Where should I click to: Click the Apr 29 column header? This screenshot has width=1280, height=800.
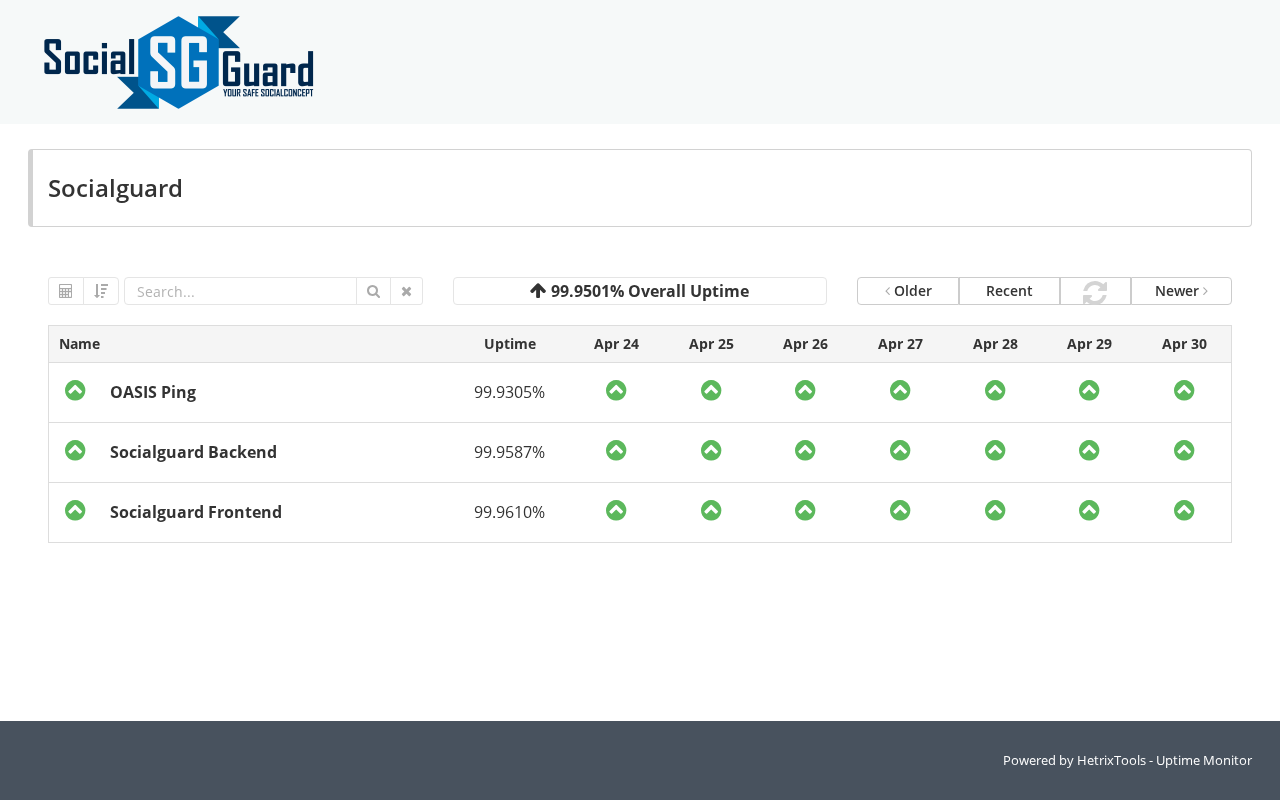1089,344
